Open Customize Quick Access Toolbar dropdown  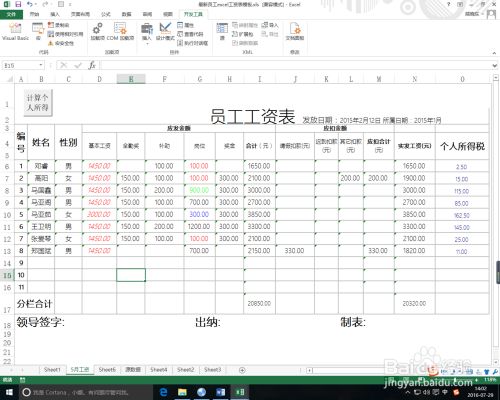tap(70, 4)
